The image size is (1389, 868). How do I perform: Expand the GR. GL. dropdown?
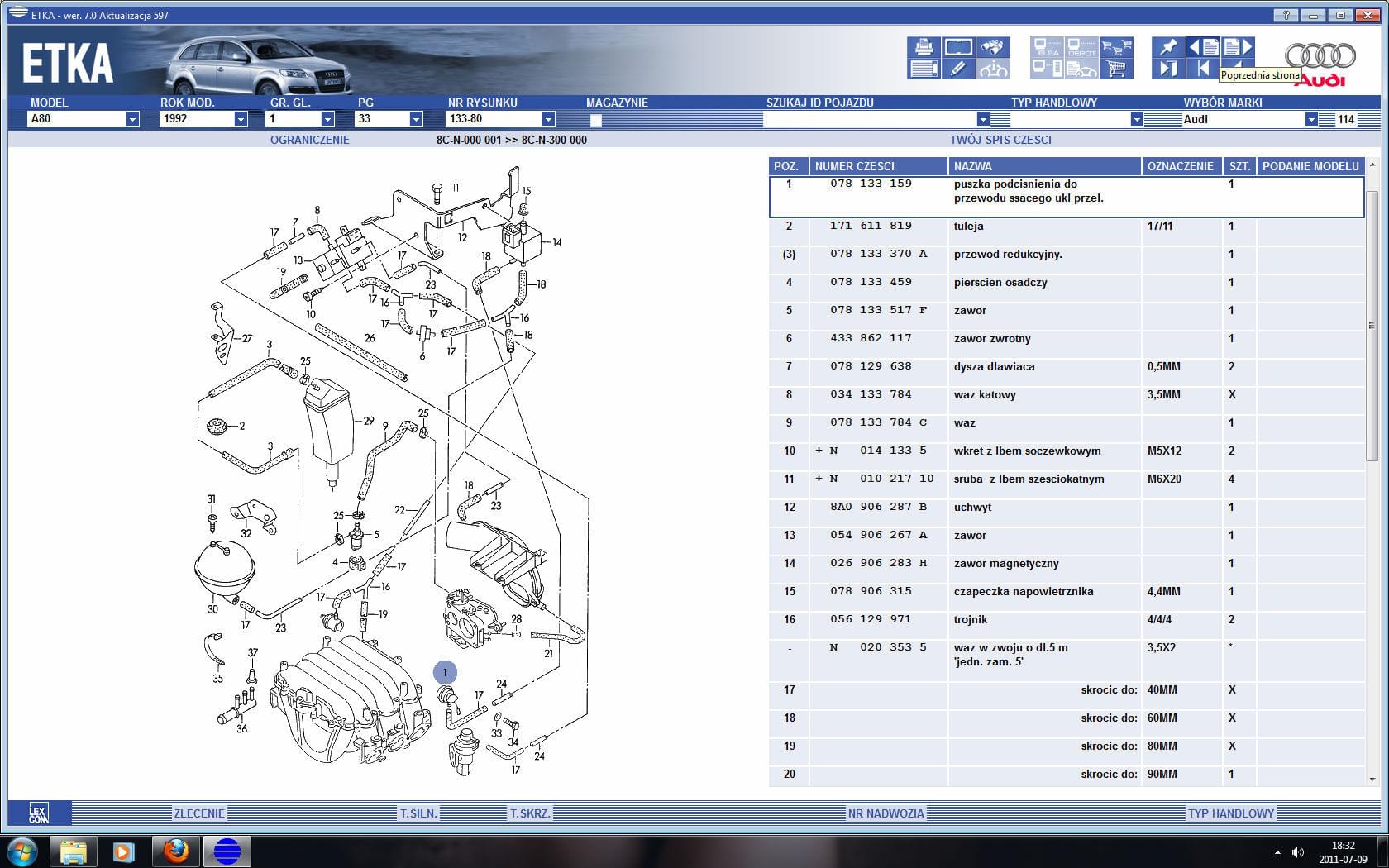click(x=327, y=120)
